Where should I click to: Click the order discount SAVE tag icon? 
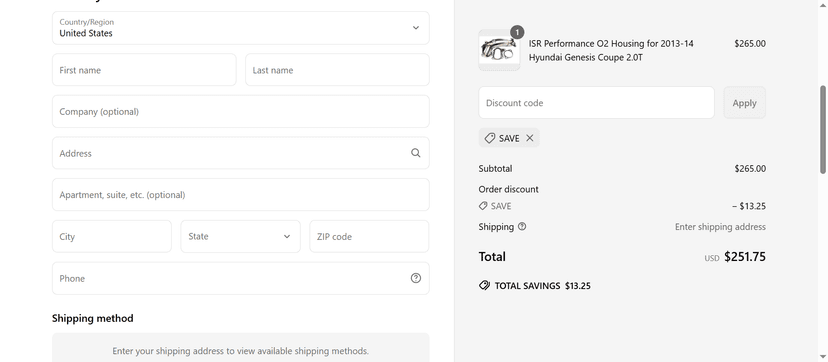483,206
